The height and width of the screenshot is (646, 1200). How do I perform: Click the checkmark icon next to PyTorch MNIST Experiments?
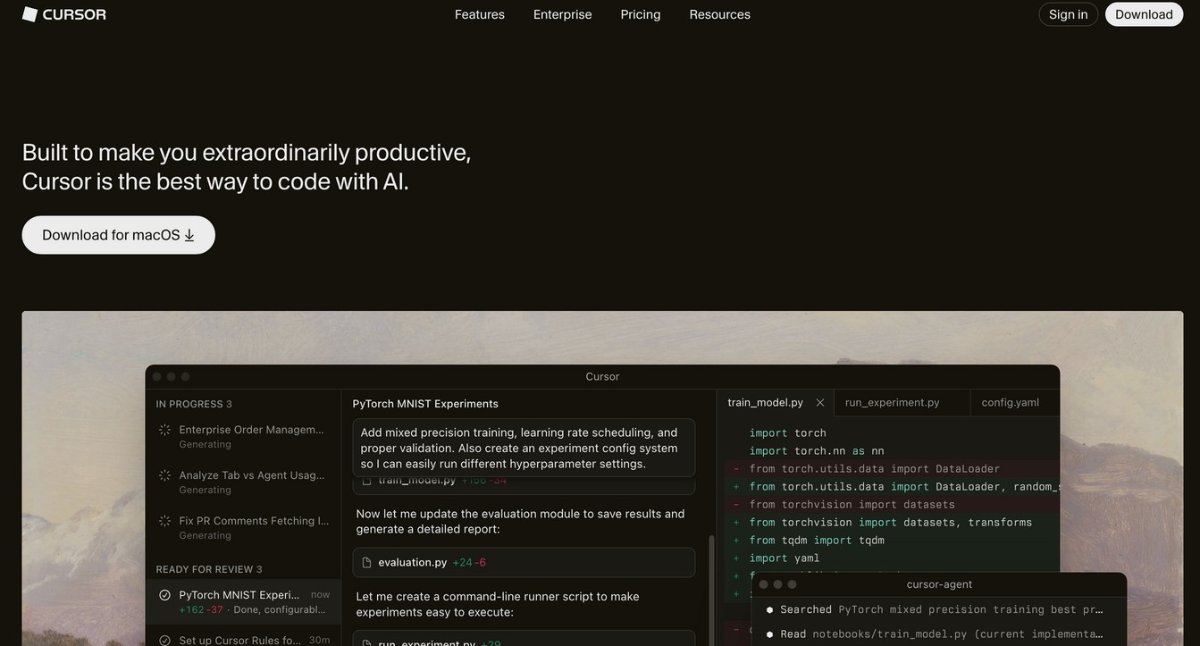tap(165, 595)
